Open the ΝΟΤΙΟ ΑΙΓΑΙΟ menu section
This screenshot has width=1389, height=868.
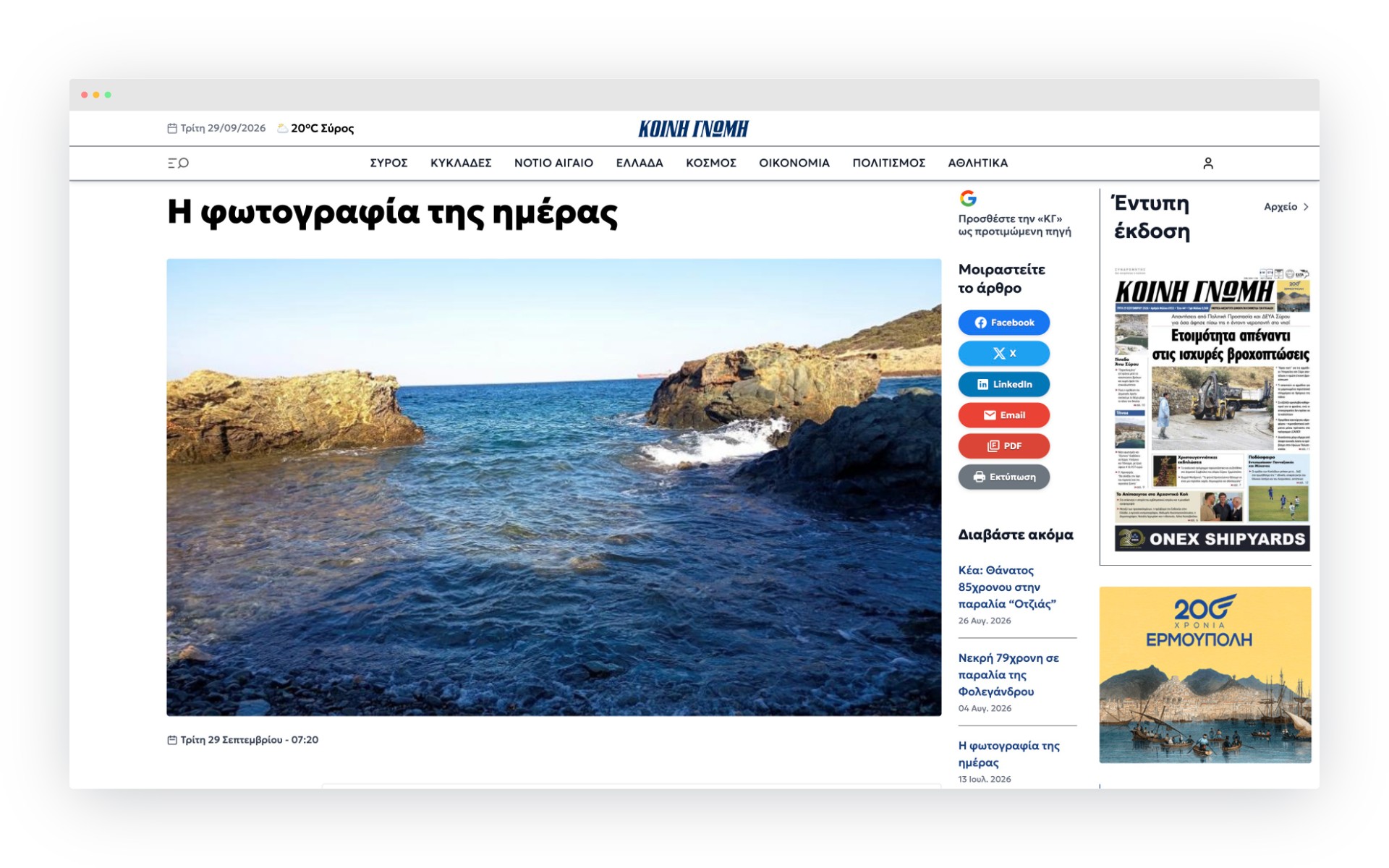tap(553, 163)
